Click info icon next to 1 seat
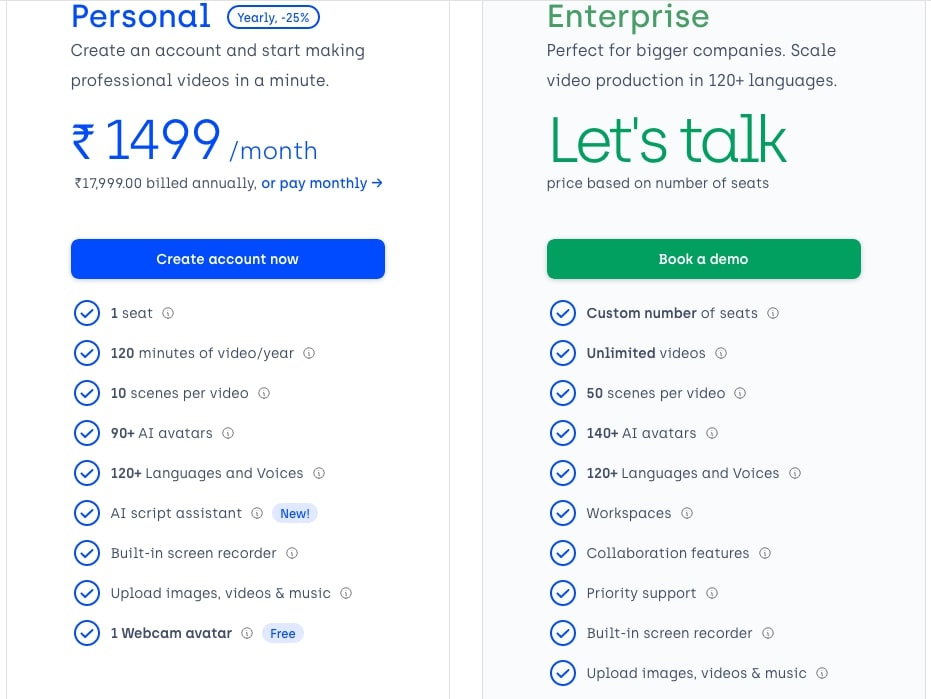This screenshot has height=699, width=931. 168,313
